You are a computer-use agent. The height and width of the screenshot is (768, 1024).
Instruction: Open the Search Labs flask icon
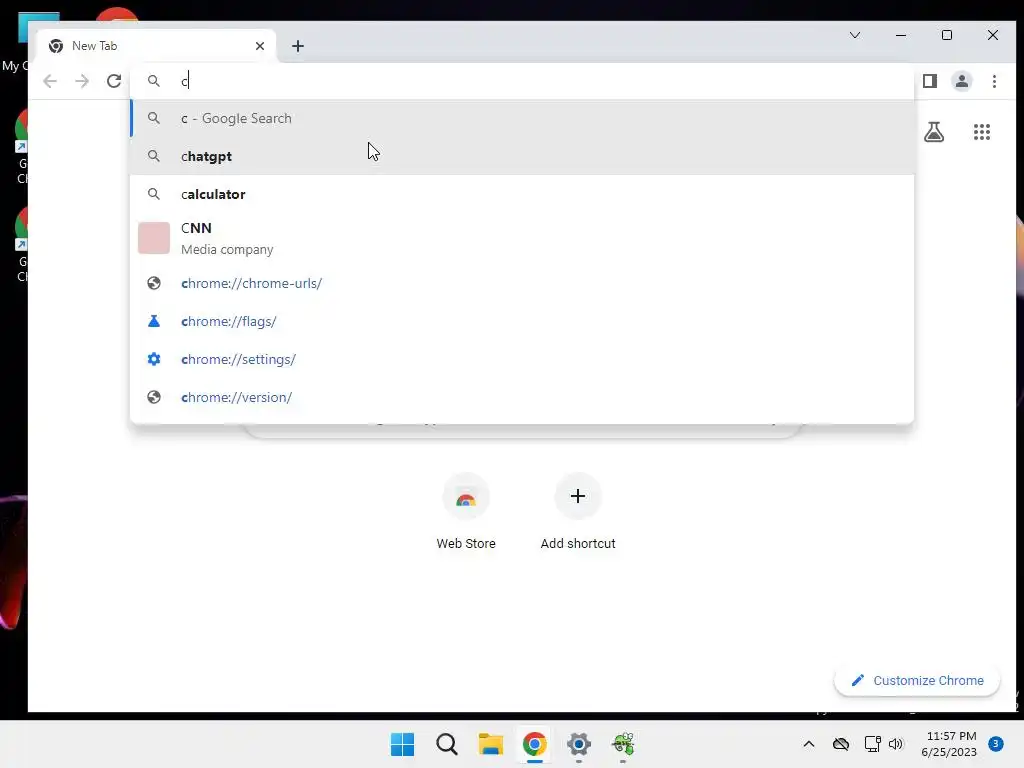[934, 132]
